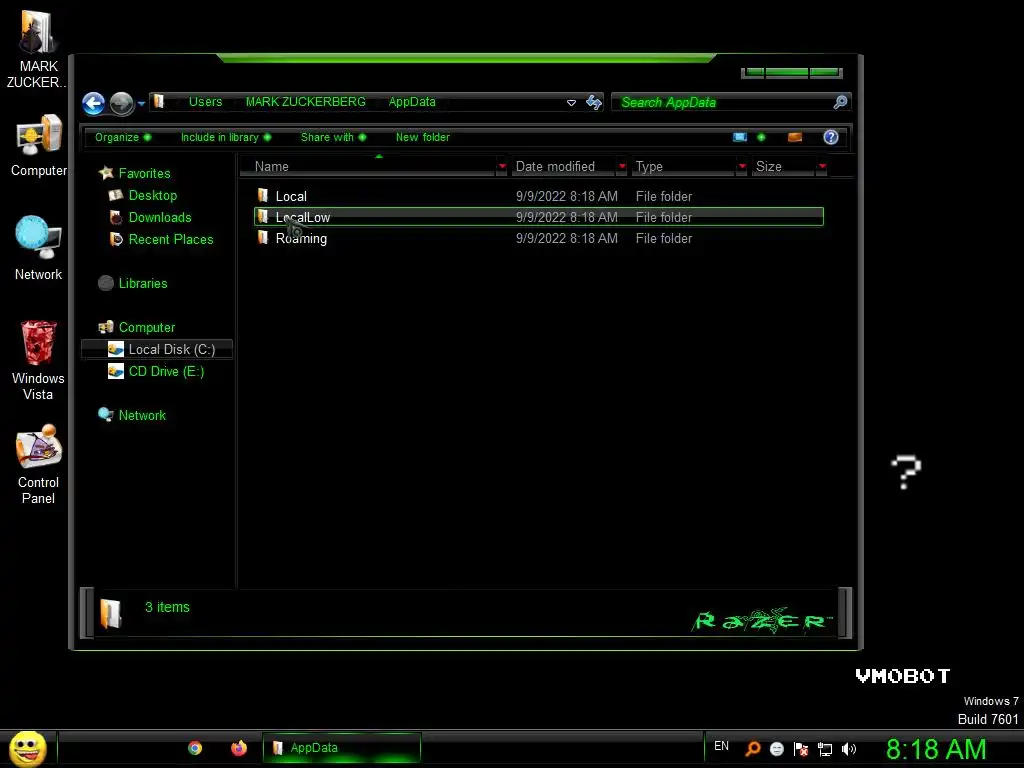Screen dimensions: 1024x768
Task: Sort by Type column header
Action: (x=683, y=167)
